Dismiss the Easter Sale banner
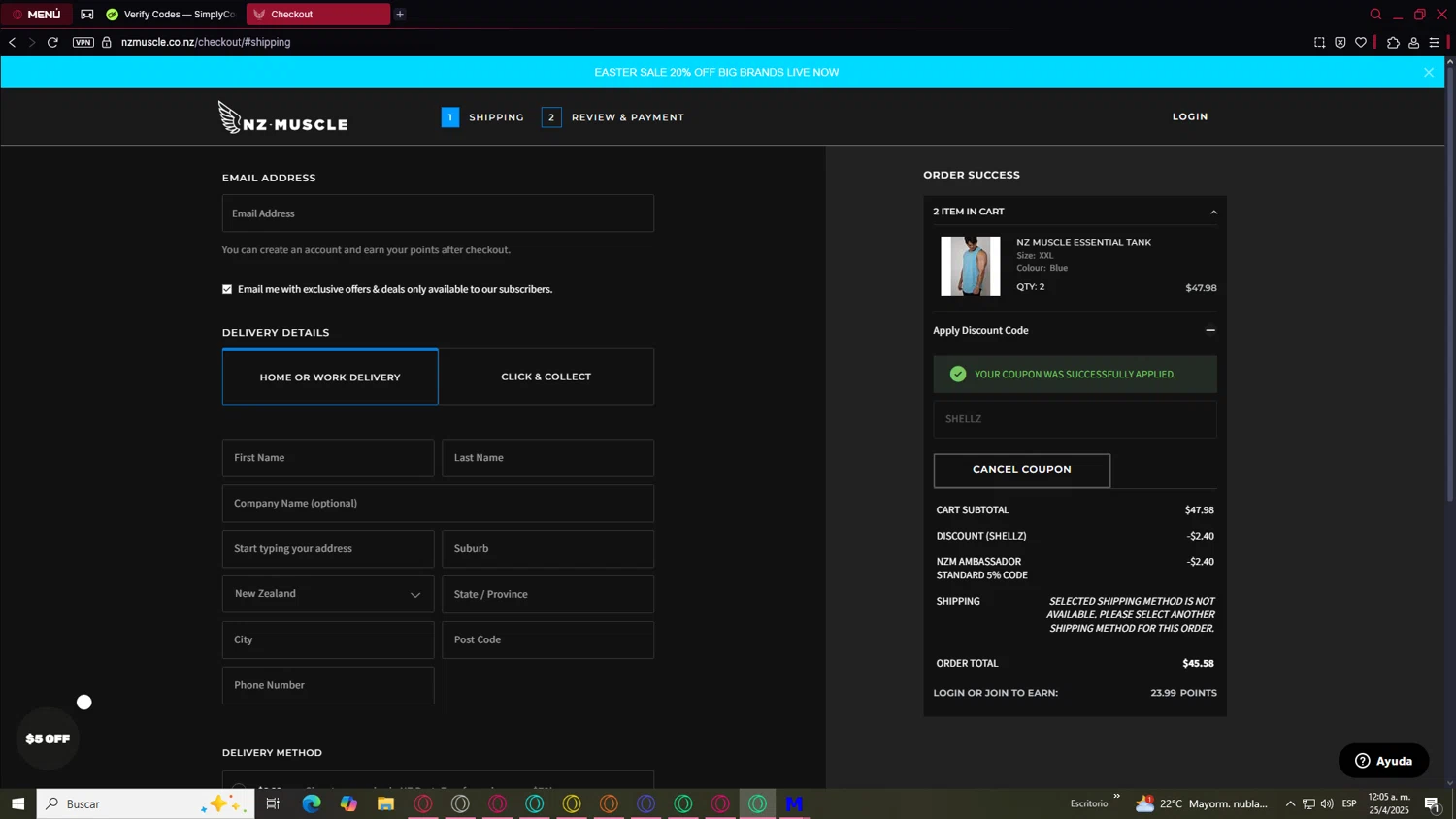The width and height of the screenshot is (1456, 819). pyautogui.click(x=1428, y=73)
